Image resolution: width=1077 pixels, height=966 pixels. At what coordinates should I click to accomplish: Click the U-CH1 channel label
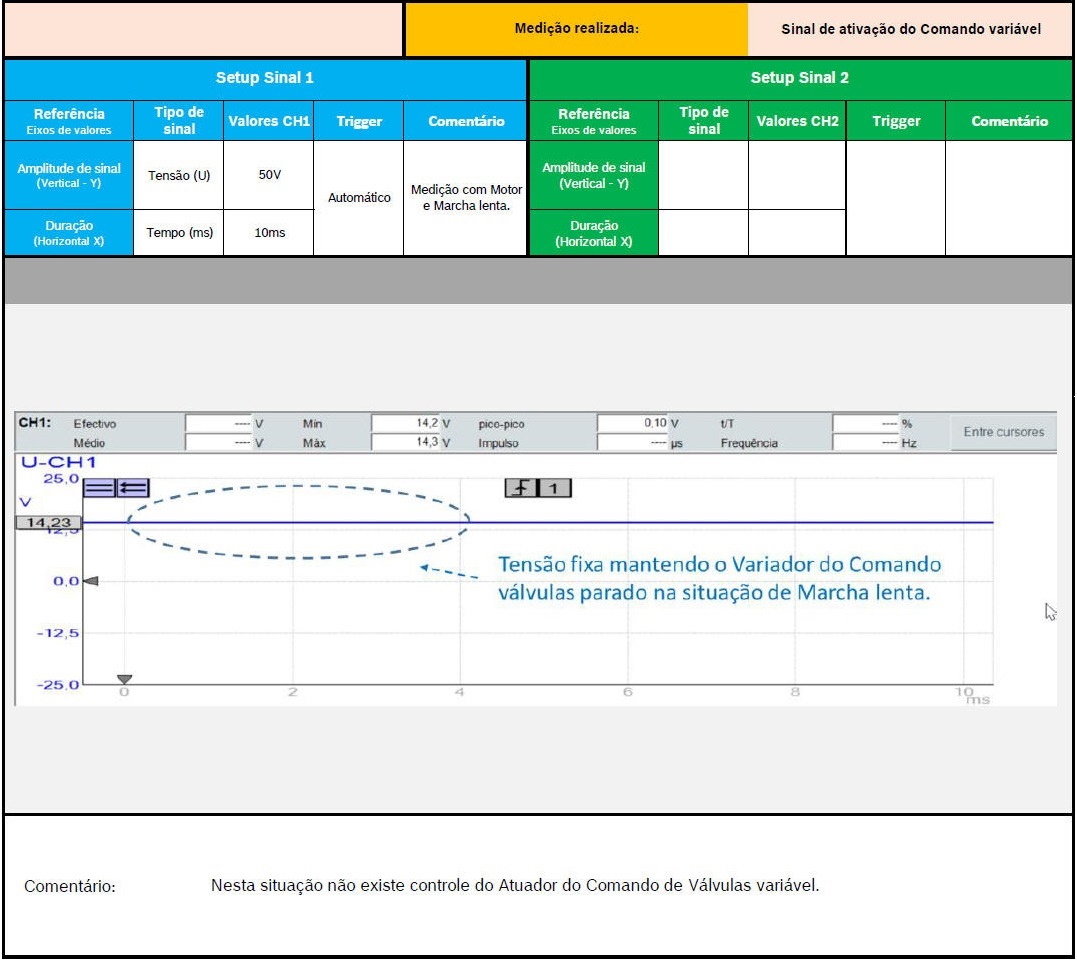(x=58, y=463)
